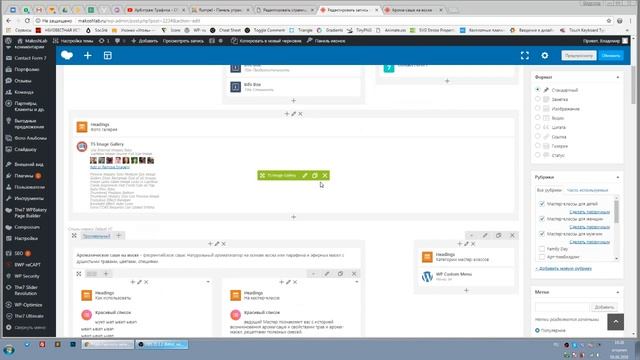The width and height of the screenshot is (640, 360).
Task: Click the Предпросмотр button
Action: pos(579,56)
